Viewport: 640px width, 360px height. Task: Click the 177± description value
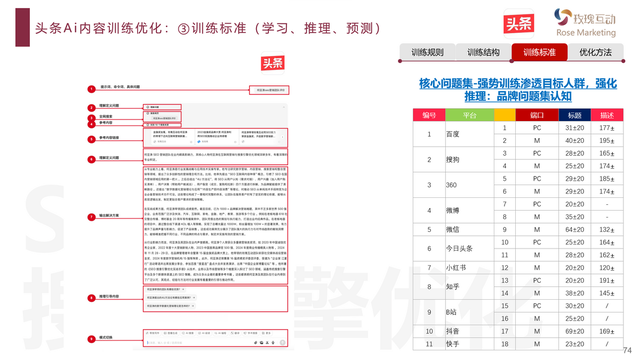607,128
